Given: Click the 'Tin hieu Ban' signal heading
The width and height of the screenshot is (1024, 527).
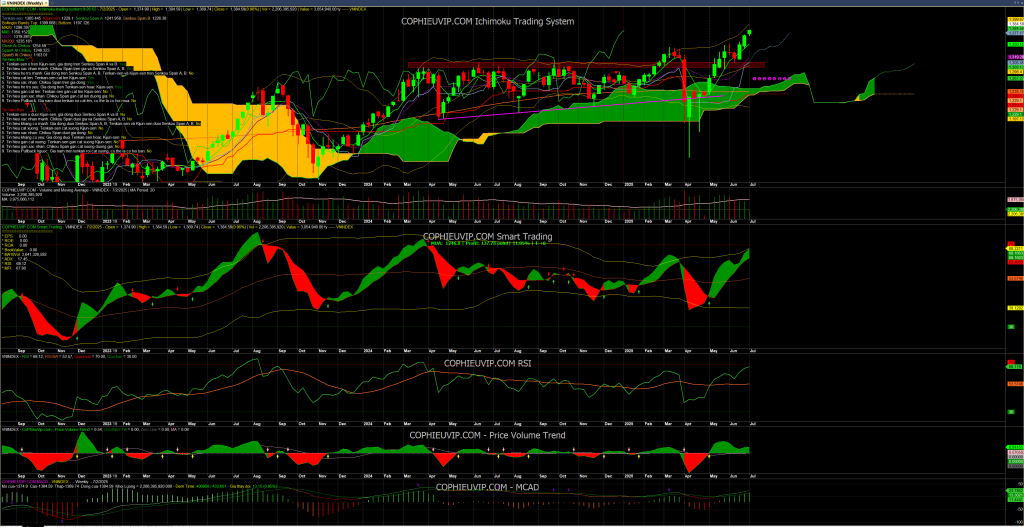Looking at the screenshot, I should point(13,110).
